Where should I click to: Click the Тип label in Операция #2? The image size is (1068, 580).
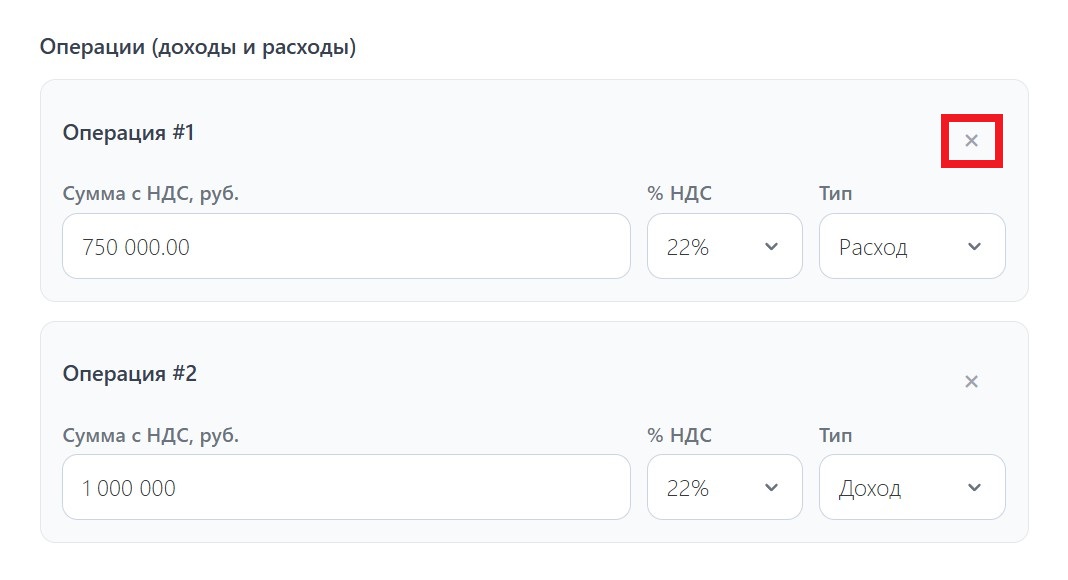pyautogui.click(x=837, y=435)
